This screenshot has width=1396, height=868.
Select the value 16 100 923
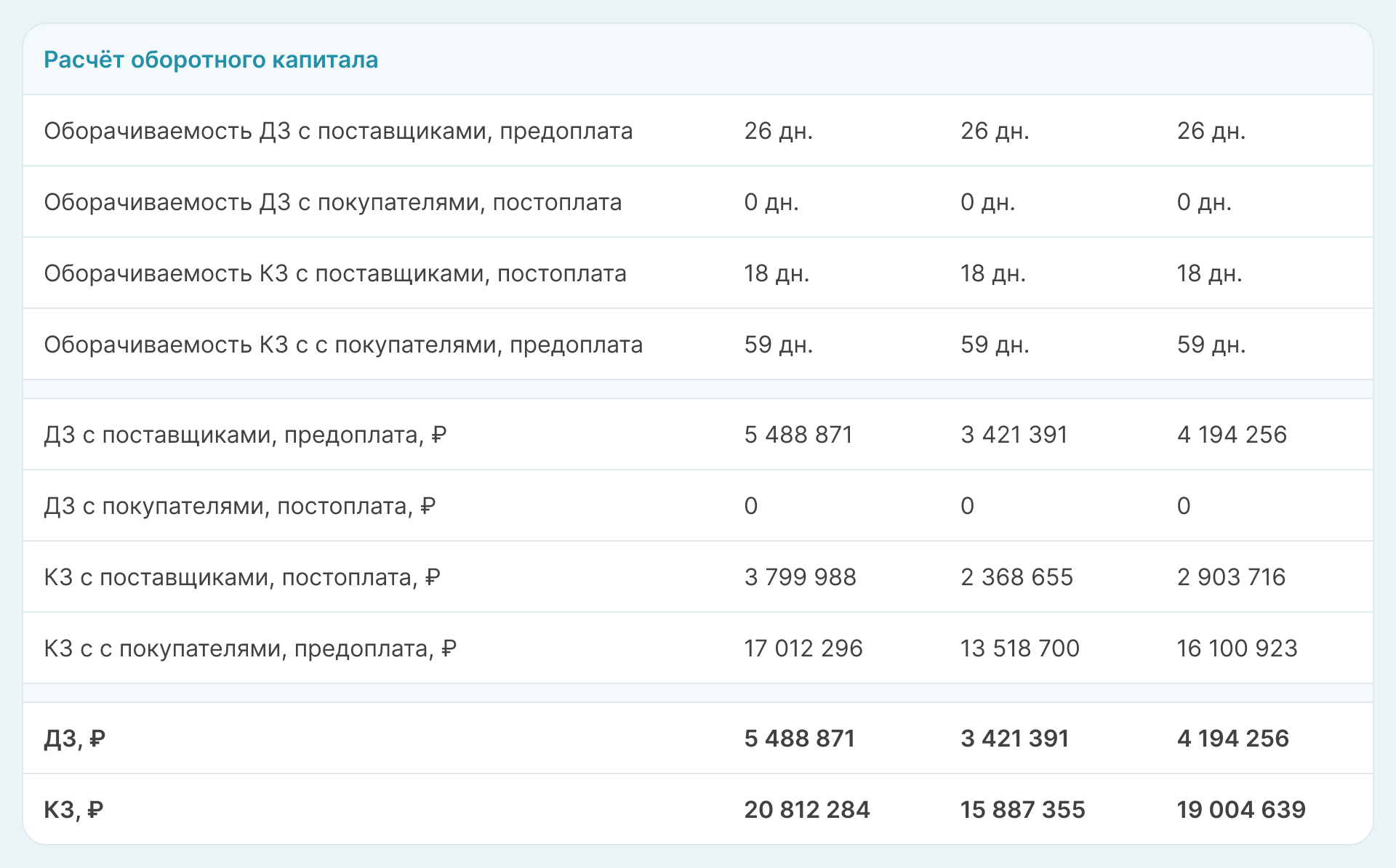1237,648
